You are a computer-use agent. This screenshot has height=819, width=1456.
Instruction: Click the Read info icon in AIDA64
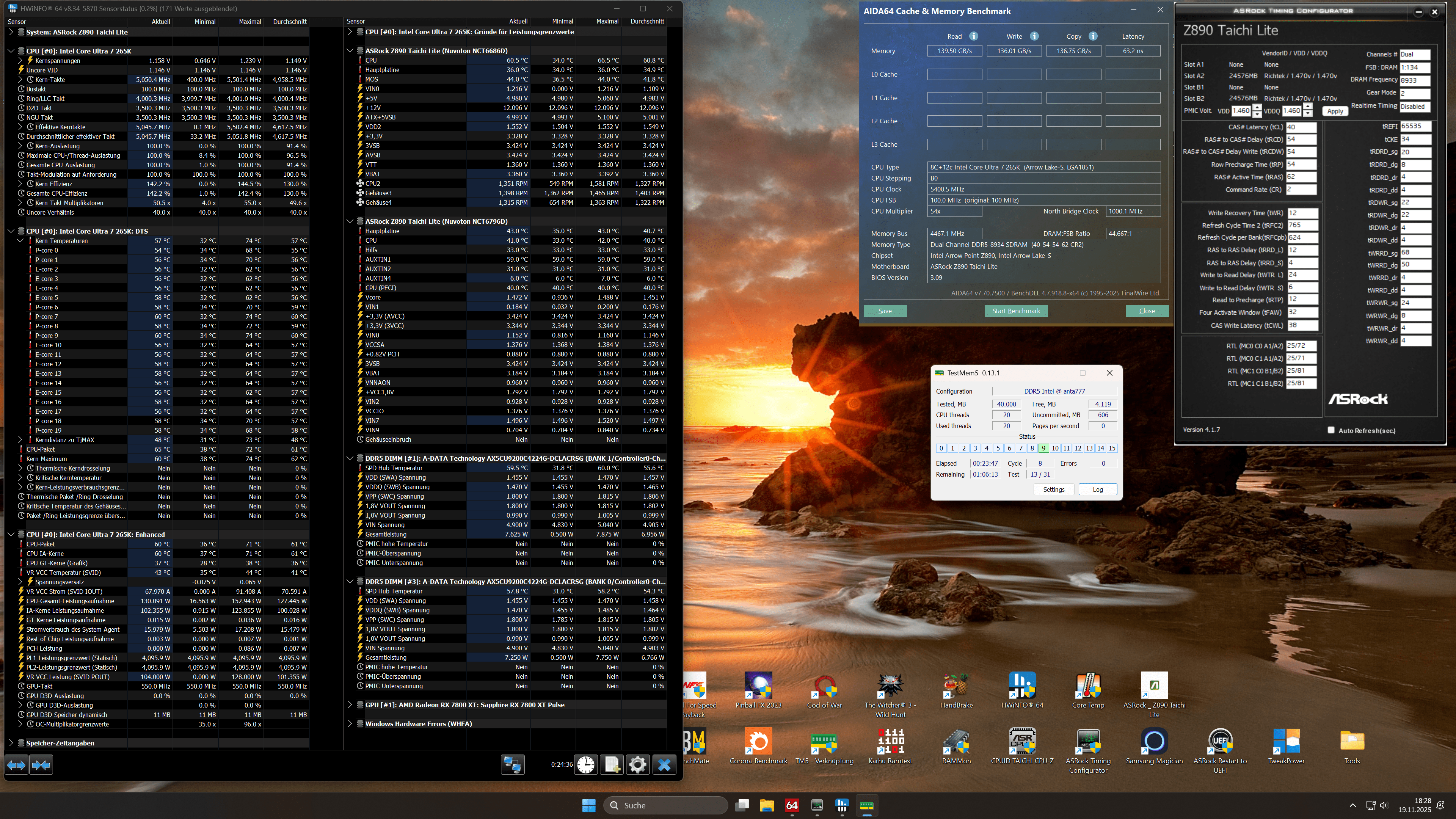click(x=973, y=36)
